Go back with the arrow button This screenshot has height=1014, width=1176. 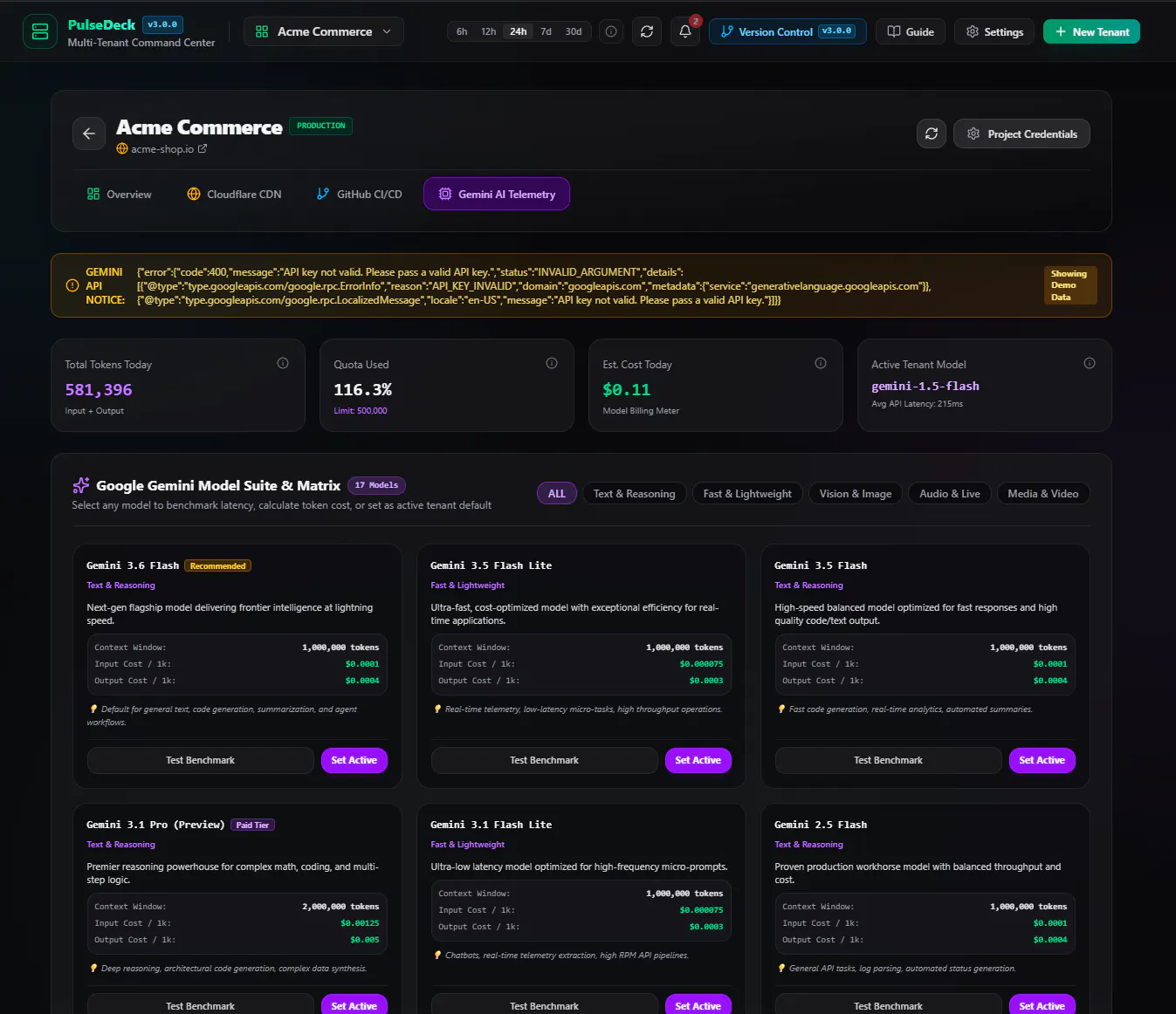[89, 134]
